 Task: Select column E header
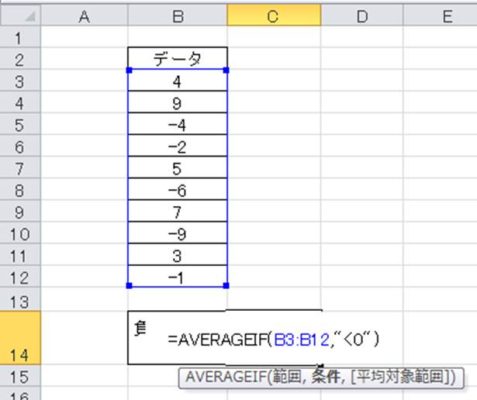pyautogui.click(x=440, y=16)
